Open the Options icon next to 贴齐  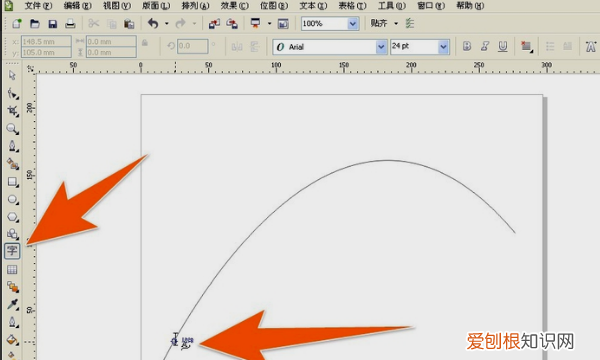[410, 23]
